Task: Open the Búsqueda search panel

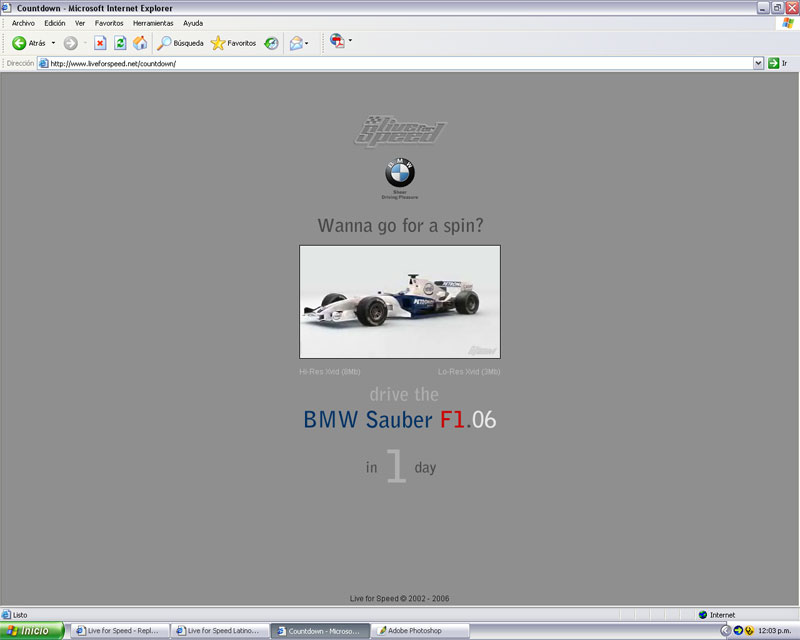Action: [x=180, y=43]
